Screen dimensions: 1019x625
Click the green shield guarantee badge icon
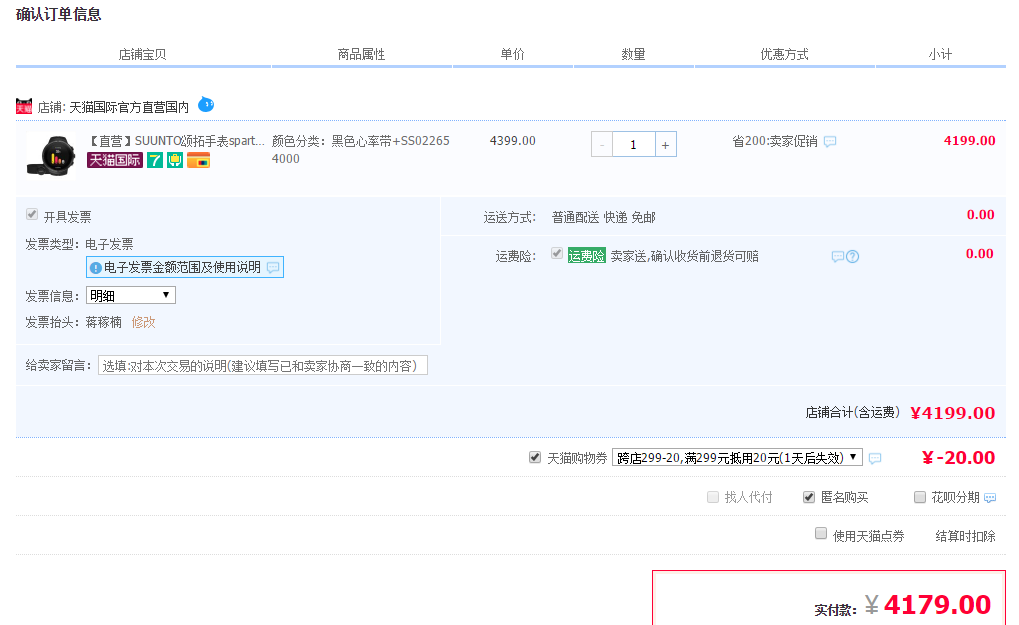tap(175, 160)
